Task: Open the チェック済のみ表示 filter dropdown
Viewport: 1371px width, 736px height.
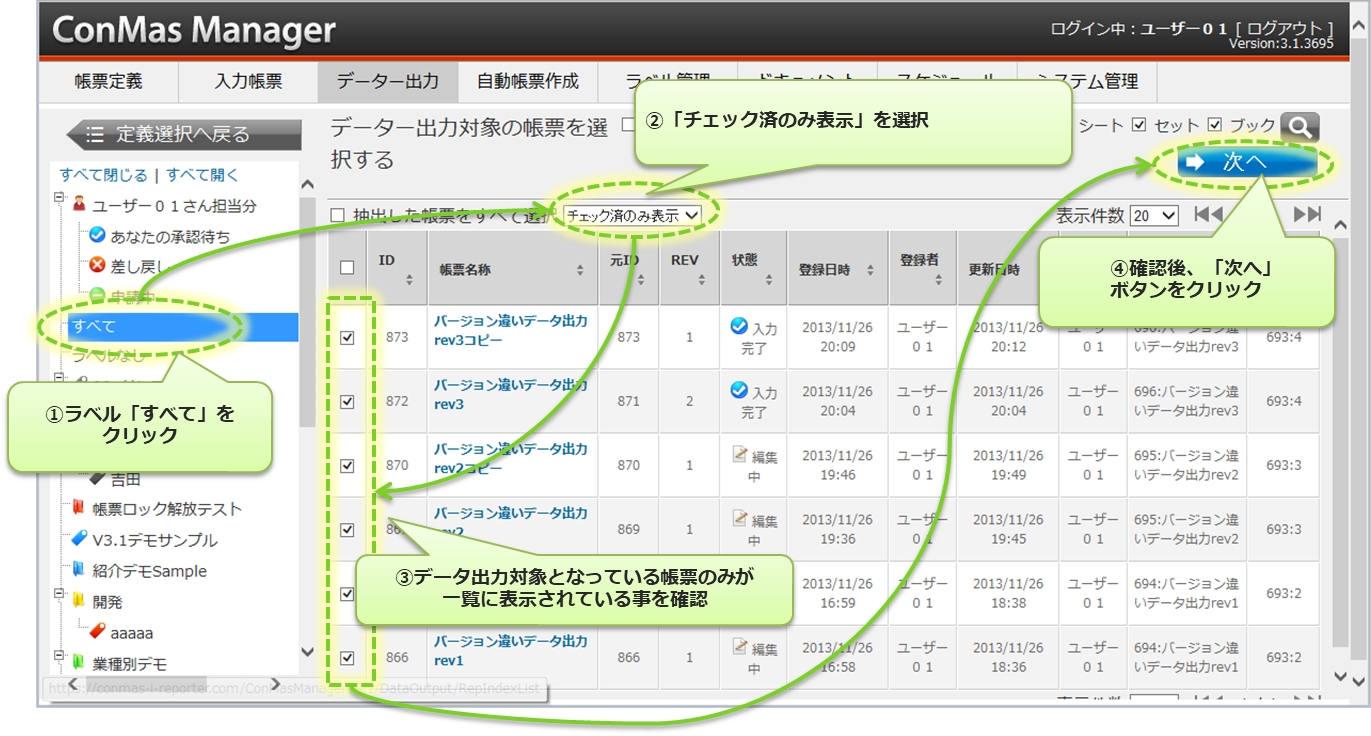Action: click(x=633, y=215)
